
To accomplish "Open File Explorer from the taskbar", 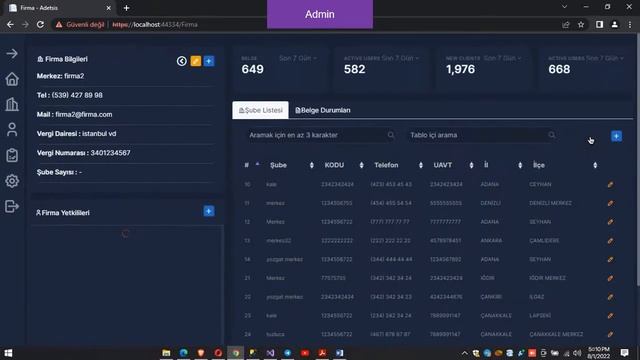I will click(166, 353).
